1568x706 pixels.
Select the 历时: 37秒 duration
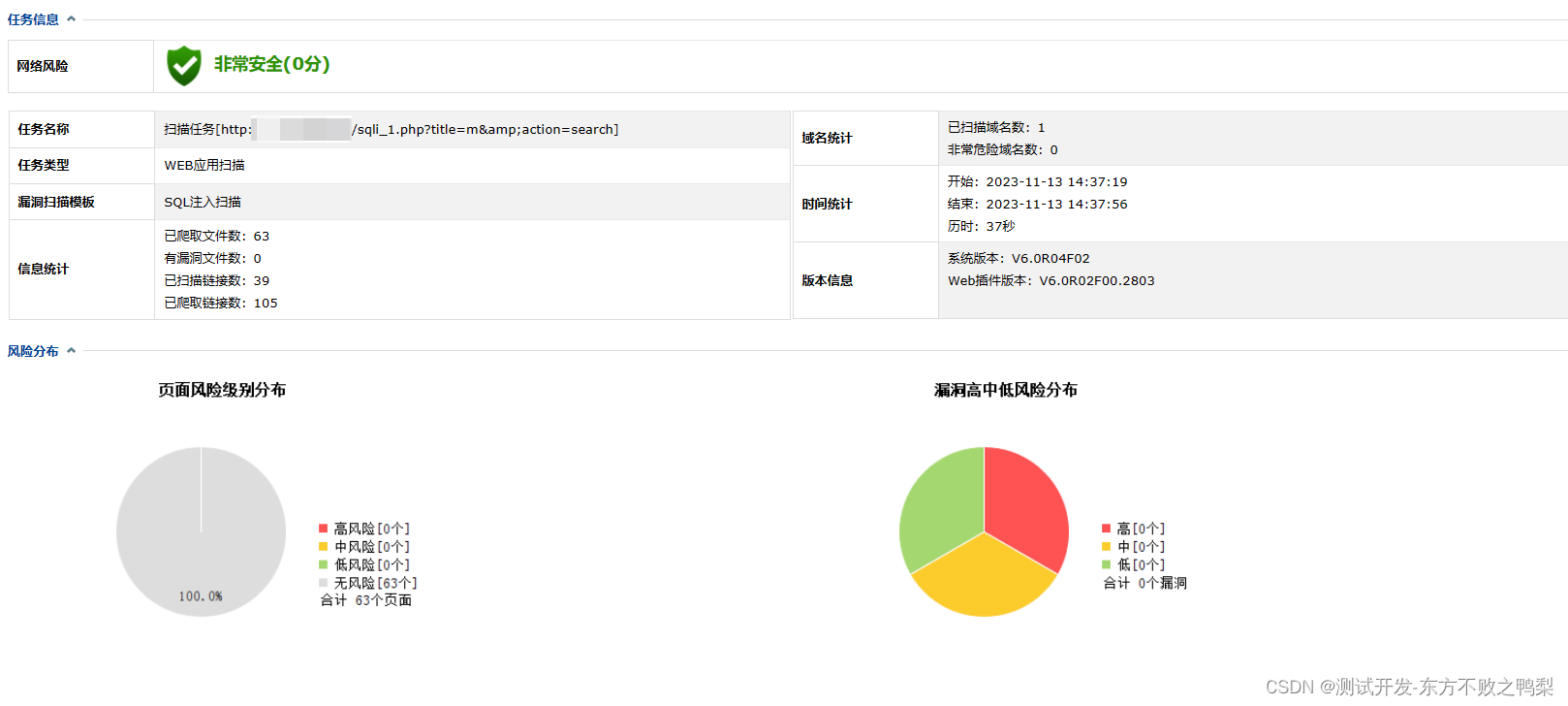[981, 226]
